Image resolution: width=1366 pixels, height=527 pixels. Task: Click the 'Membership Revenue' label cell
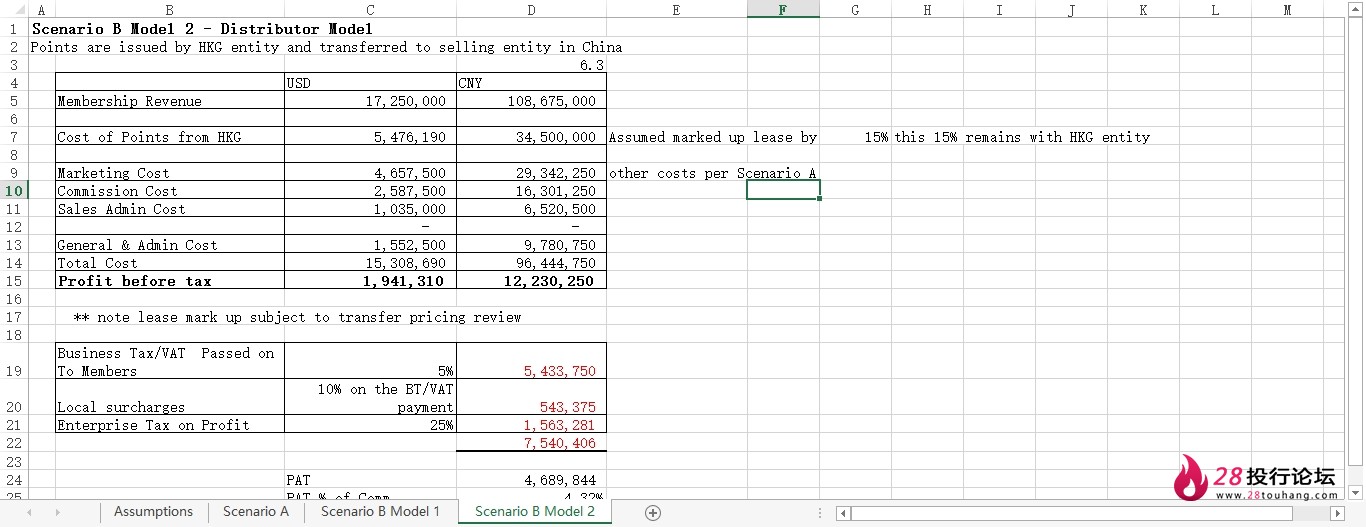pyautogui.click(x=170, y=101)
